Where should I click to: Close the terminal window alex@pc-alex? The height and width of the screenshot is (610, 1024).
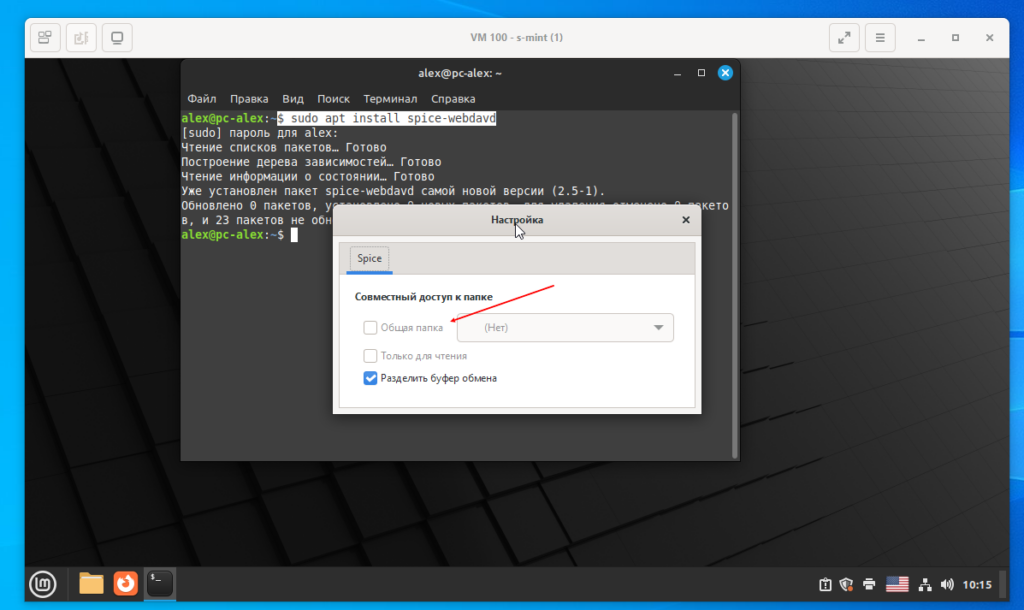tap(725, 72)
